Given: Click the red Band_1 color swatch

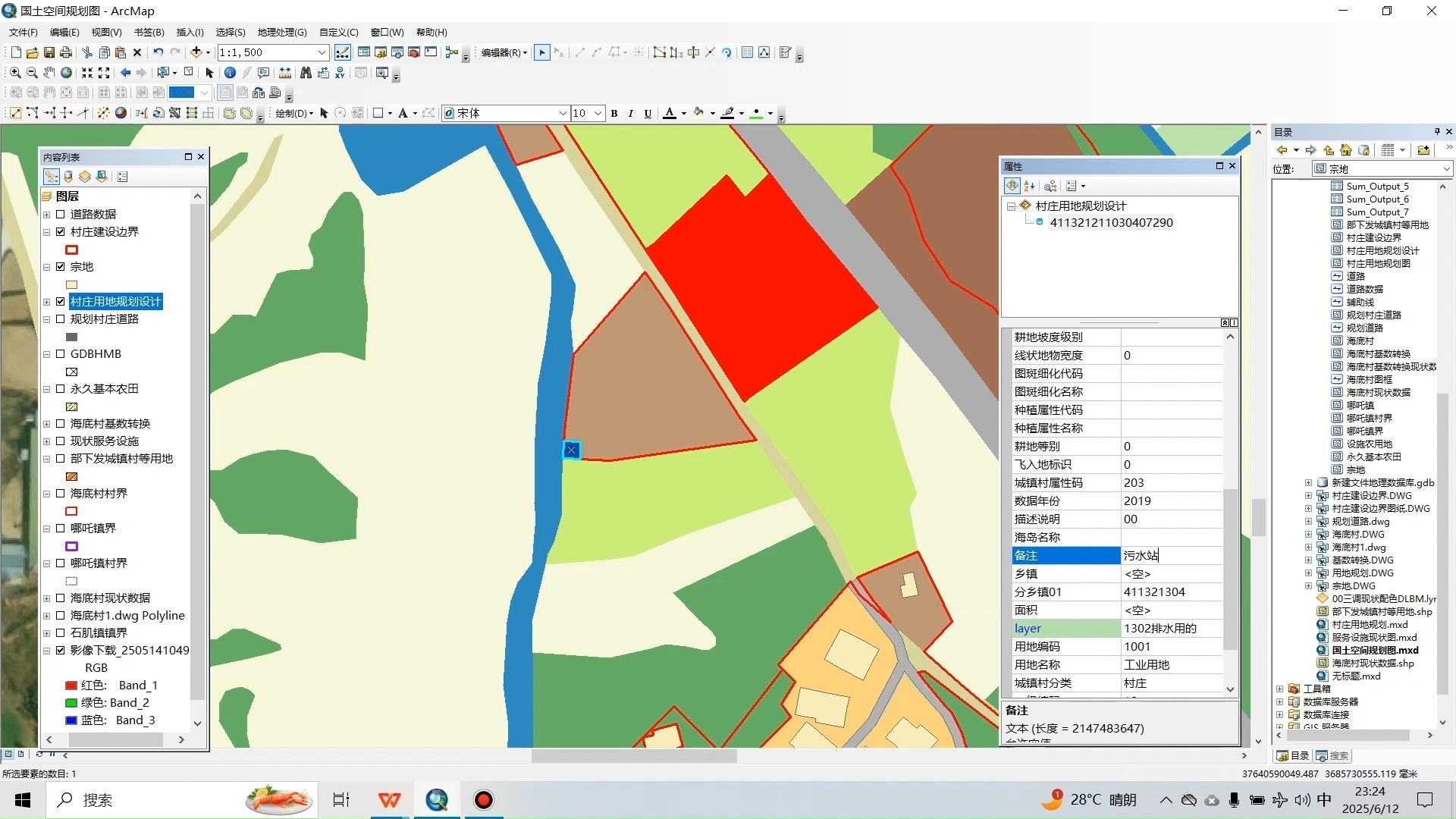Looking at the screenshot, I should pyautogui.click(x=71, y=686).
